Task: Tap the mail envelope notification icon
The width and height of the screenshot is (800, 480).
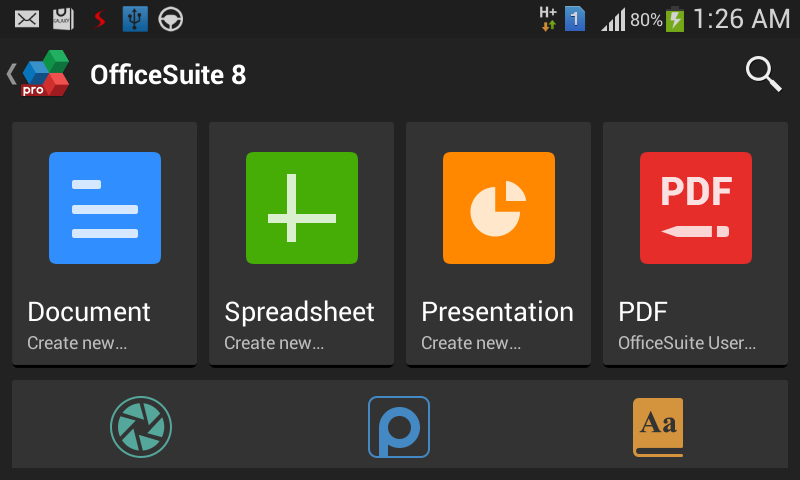Action: coord(27,19)
